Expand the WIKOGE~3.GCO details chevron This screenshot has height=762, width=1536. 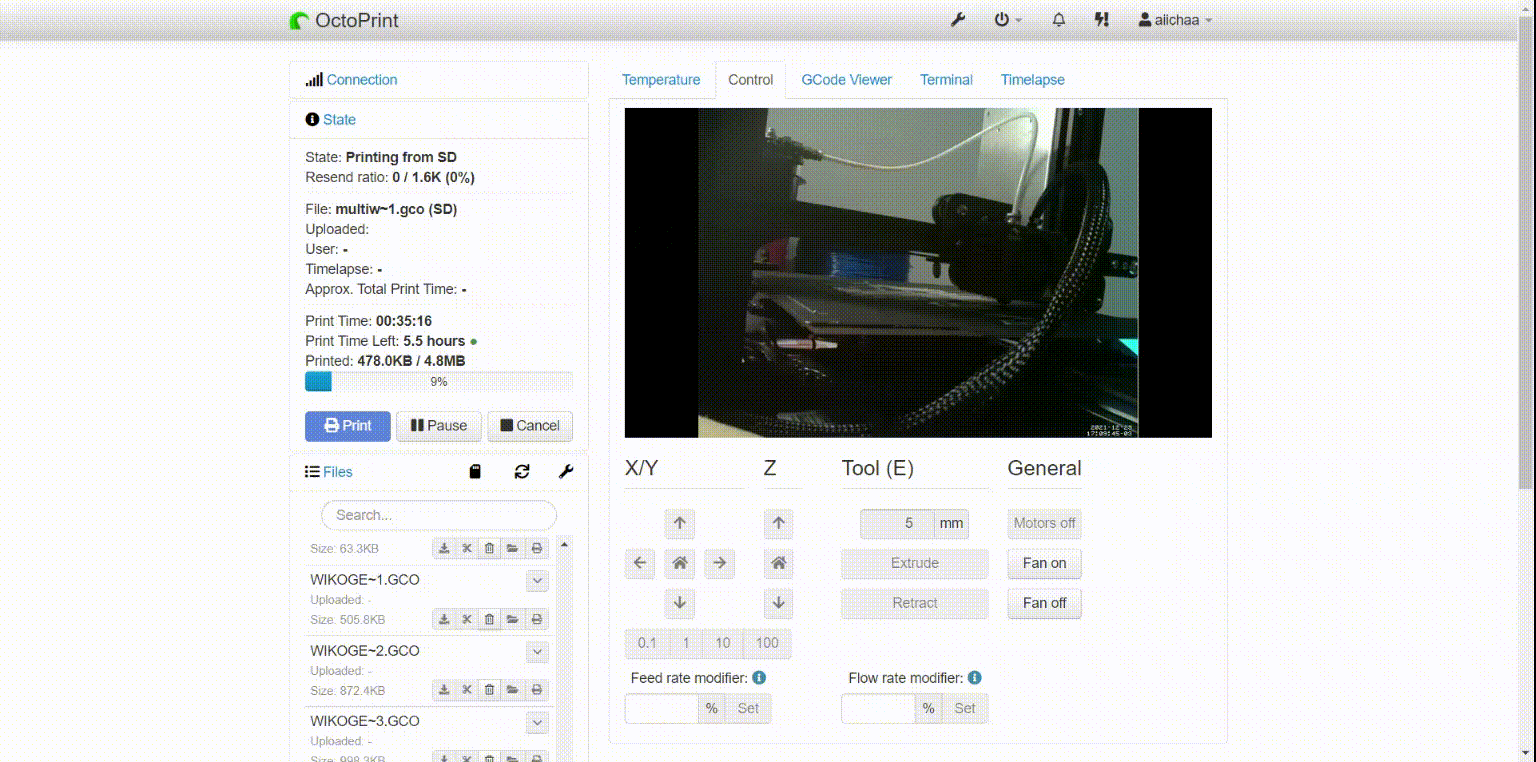pyautogui.click(x=537, y=722)
